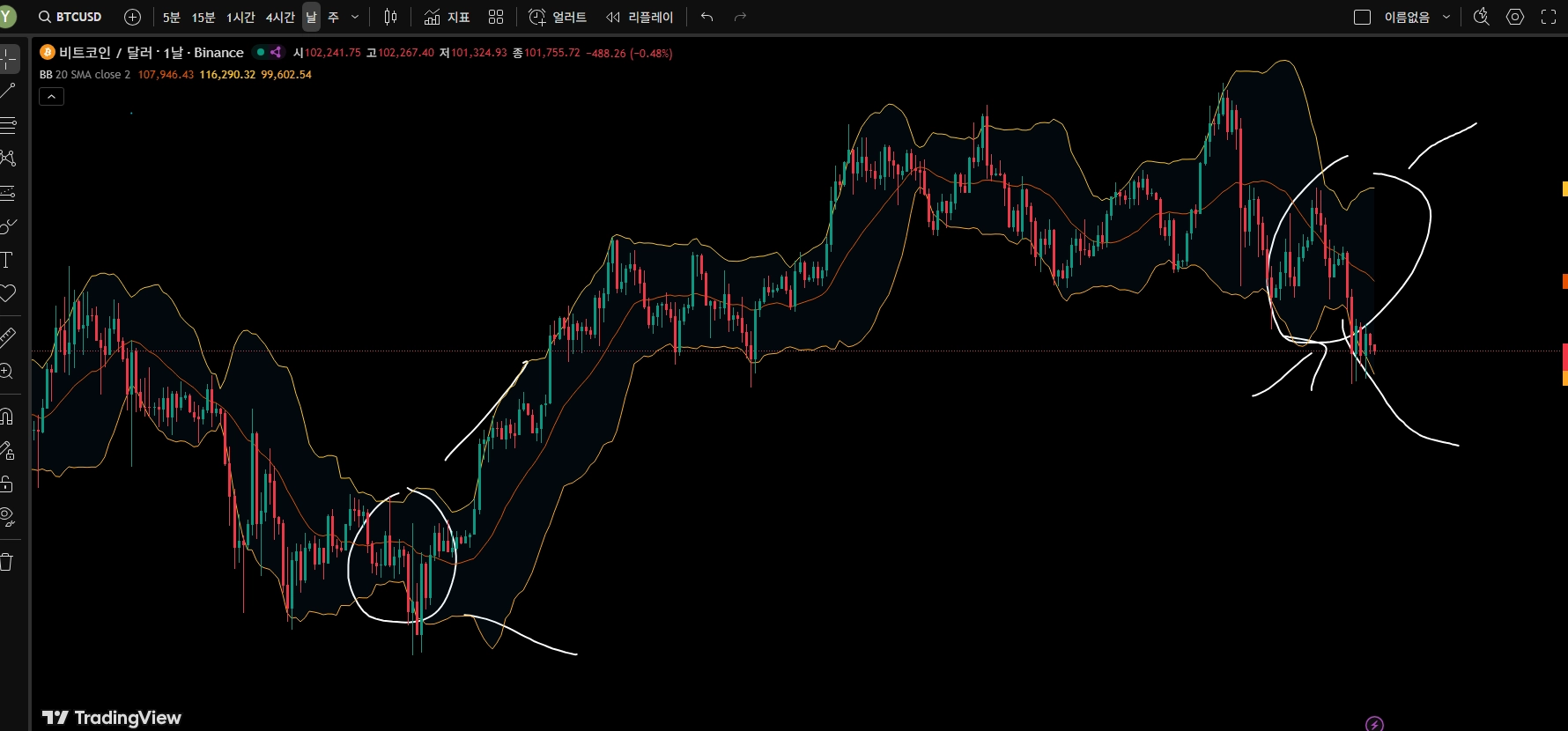Switch to the 15분 timeframe
The image size is (1568, 731).
tap(203, 17)
